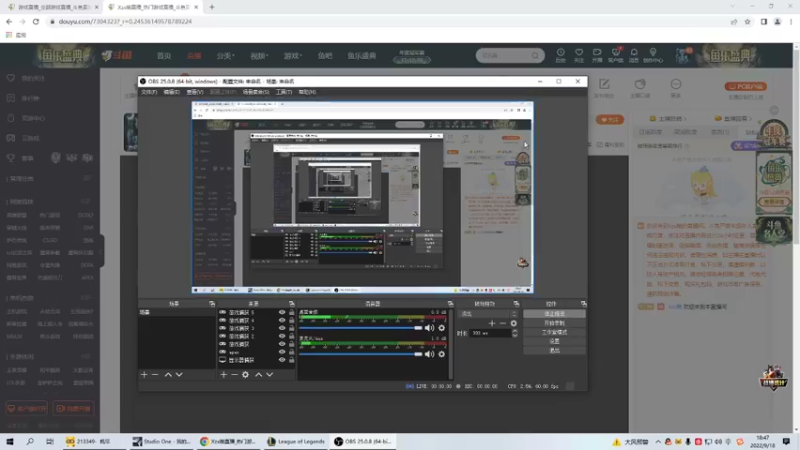
Task: Open Studio One from taskbar
Action: [162, 442]
